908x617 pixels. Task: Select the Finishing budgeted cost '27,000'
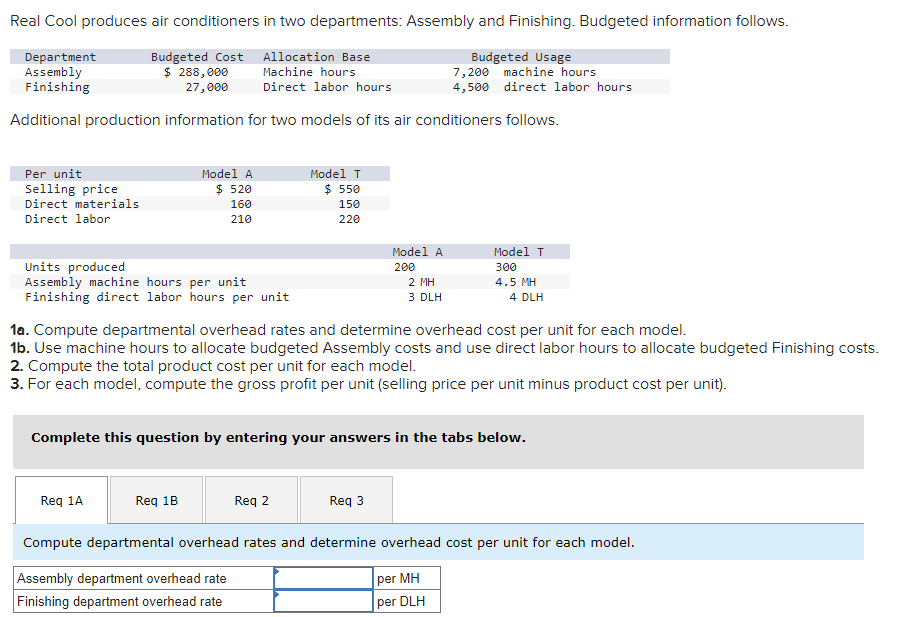207,87
